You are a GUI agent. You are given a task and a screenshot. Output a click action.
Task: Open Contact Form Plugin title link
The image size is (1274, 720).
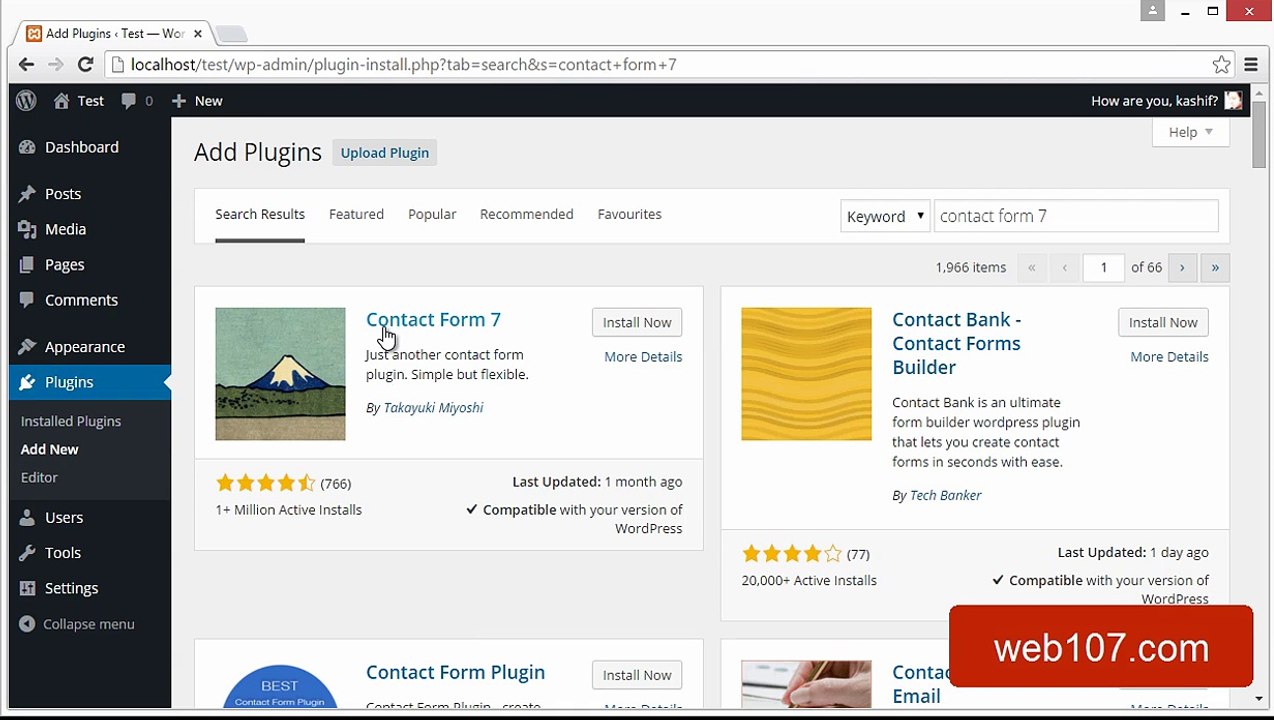455,672
